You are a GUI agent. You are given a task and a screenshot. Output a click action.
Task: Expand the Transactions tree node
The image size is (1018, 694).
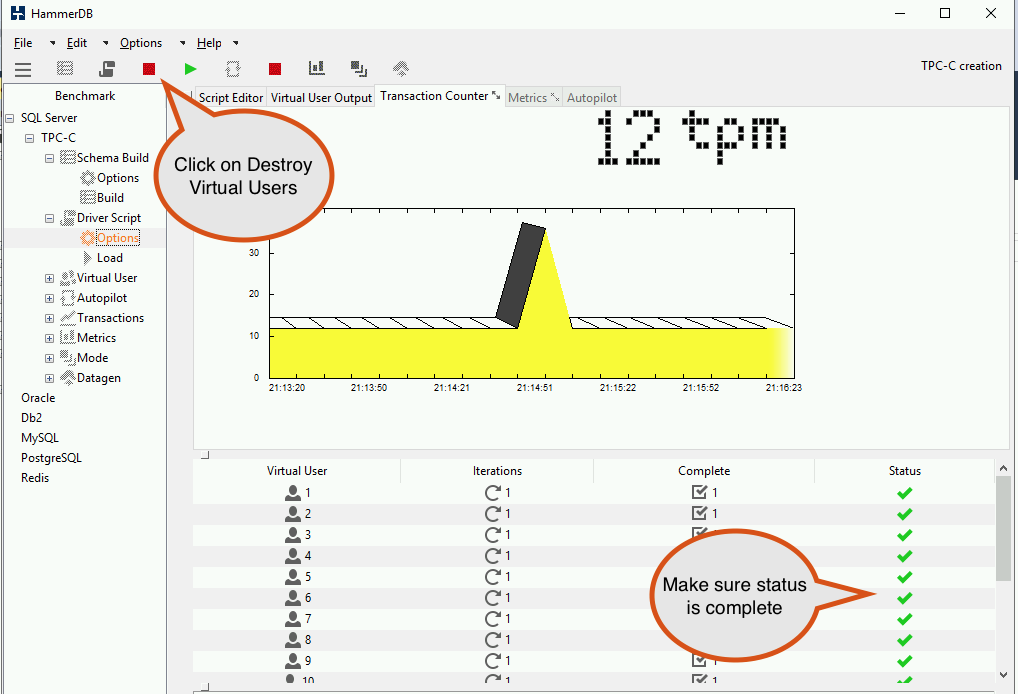49,318
